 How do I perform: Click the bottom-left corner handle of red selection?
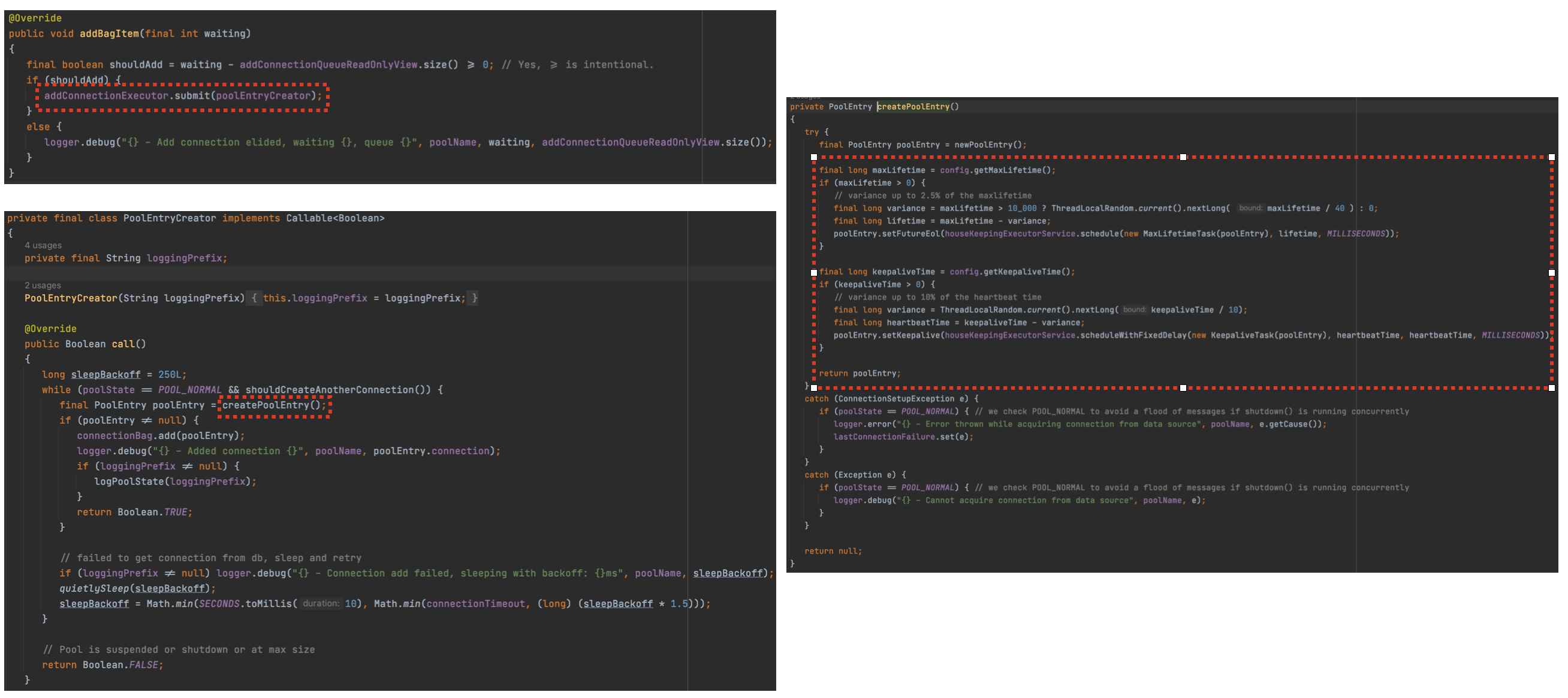tap(814, 388)
